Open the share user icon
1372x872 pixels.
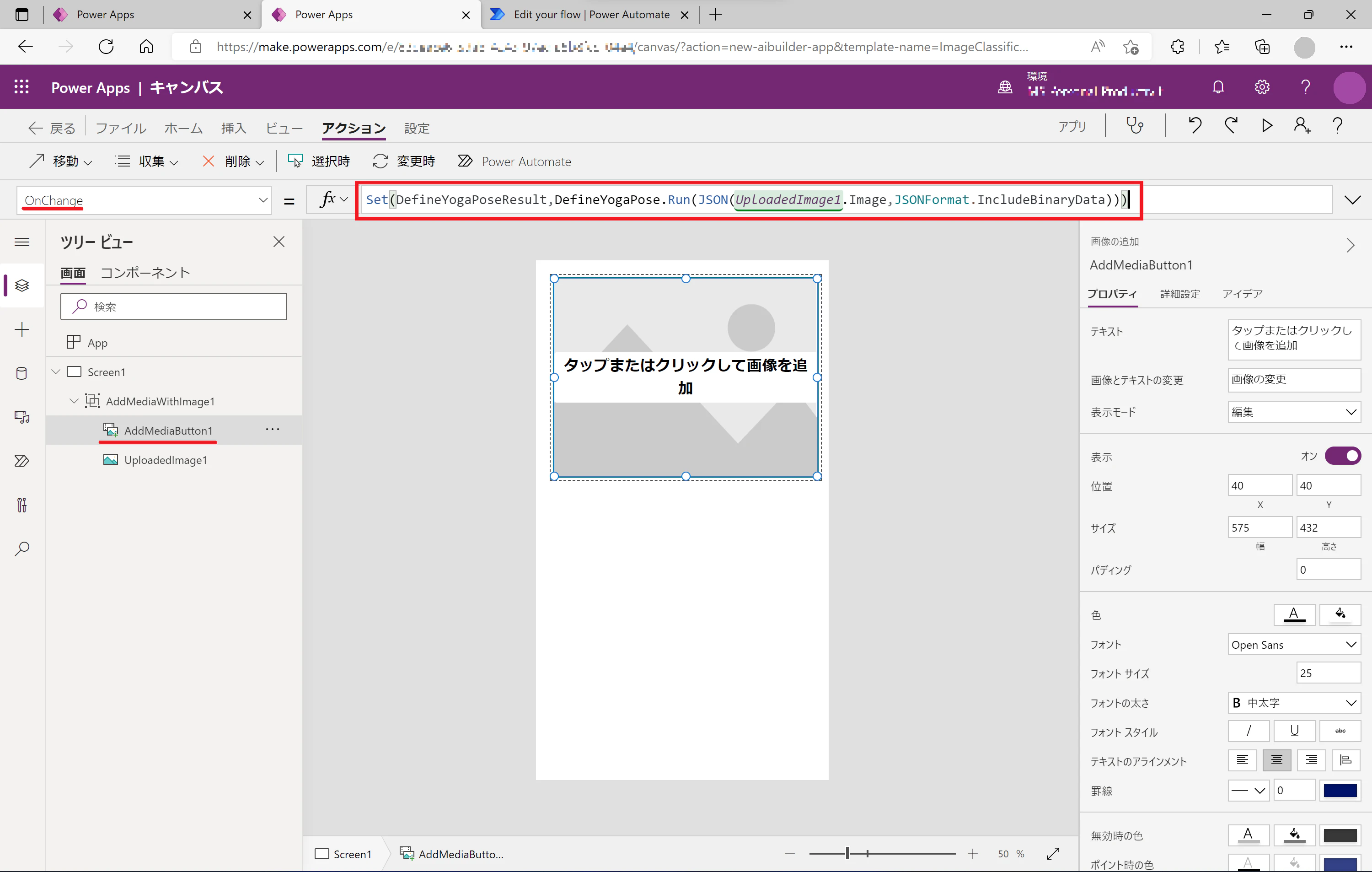tap(1302, 126)
